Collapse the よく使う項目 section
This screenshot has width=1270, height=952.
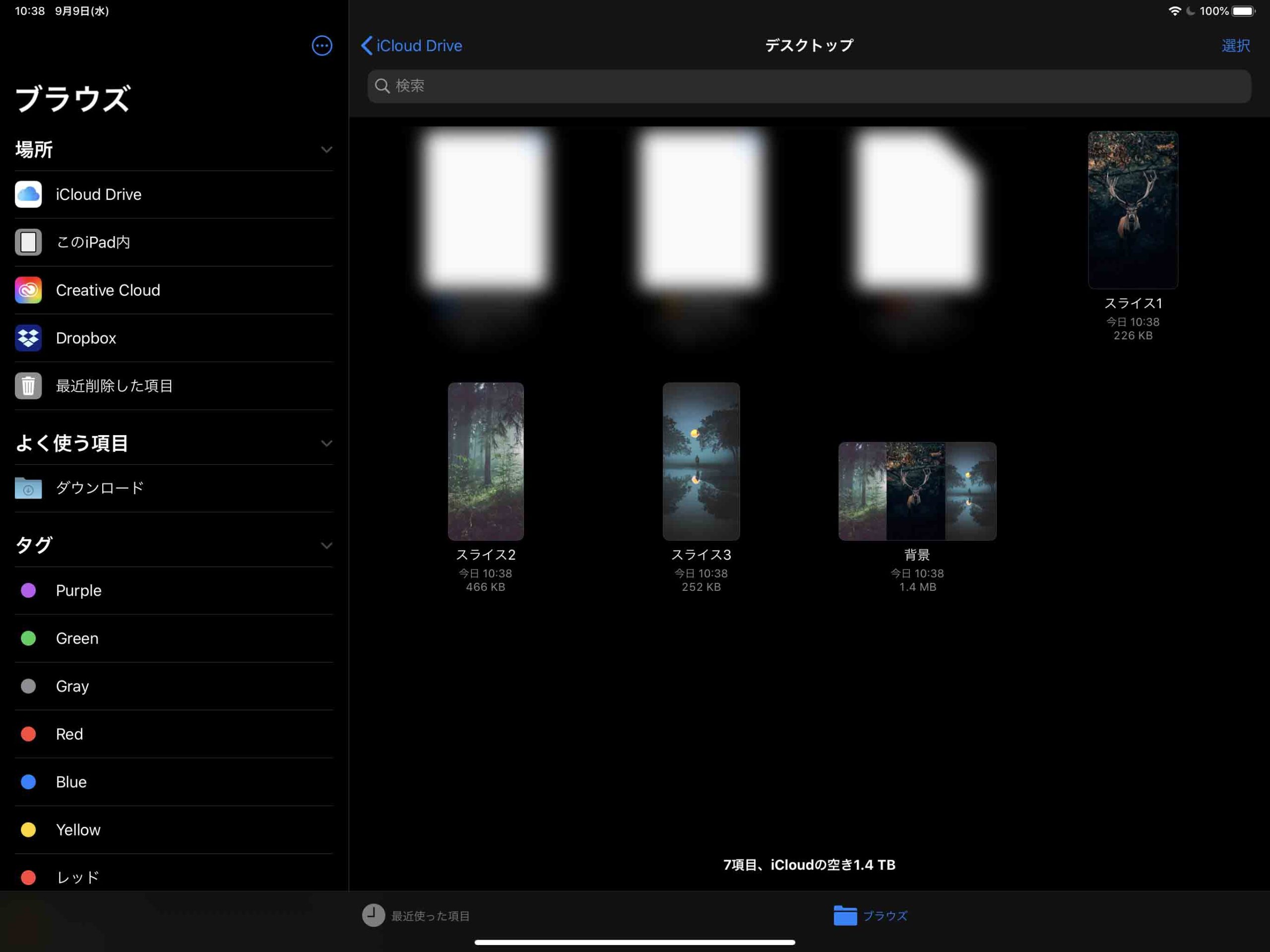[326, 444]
